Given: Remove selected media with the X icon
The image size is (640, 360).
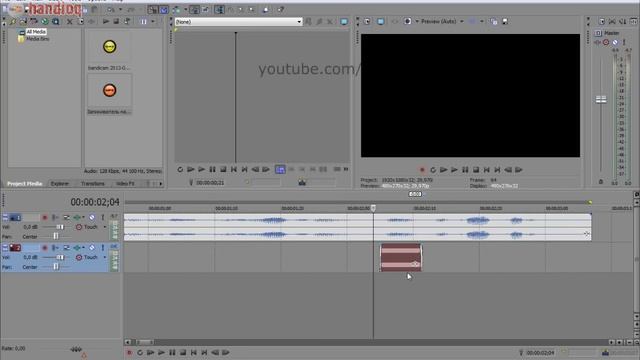Looking at the screenshot, I should coord(69,21).
